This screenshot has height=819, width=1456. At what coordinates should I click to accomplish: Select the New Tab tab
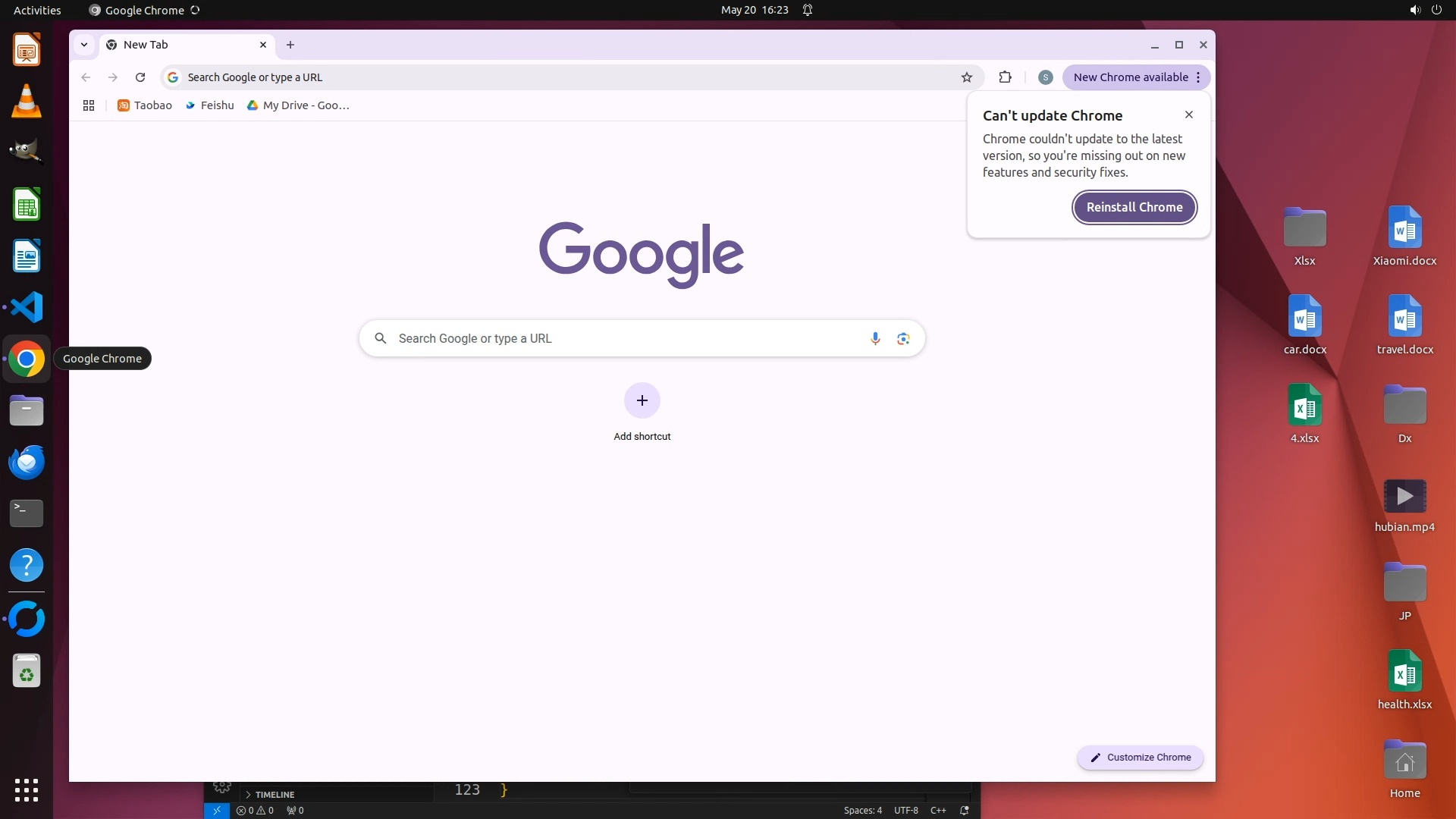click(x=182, y=45)
